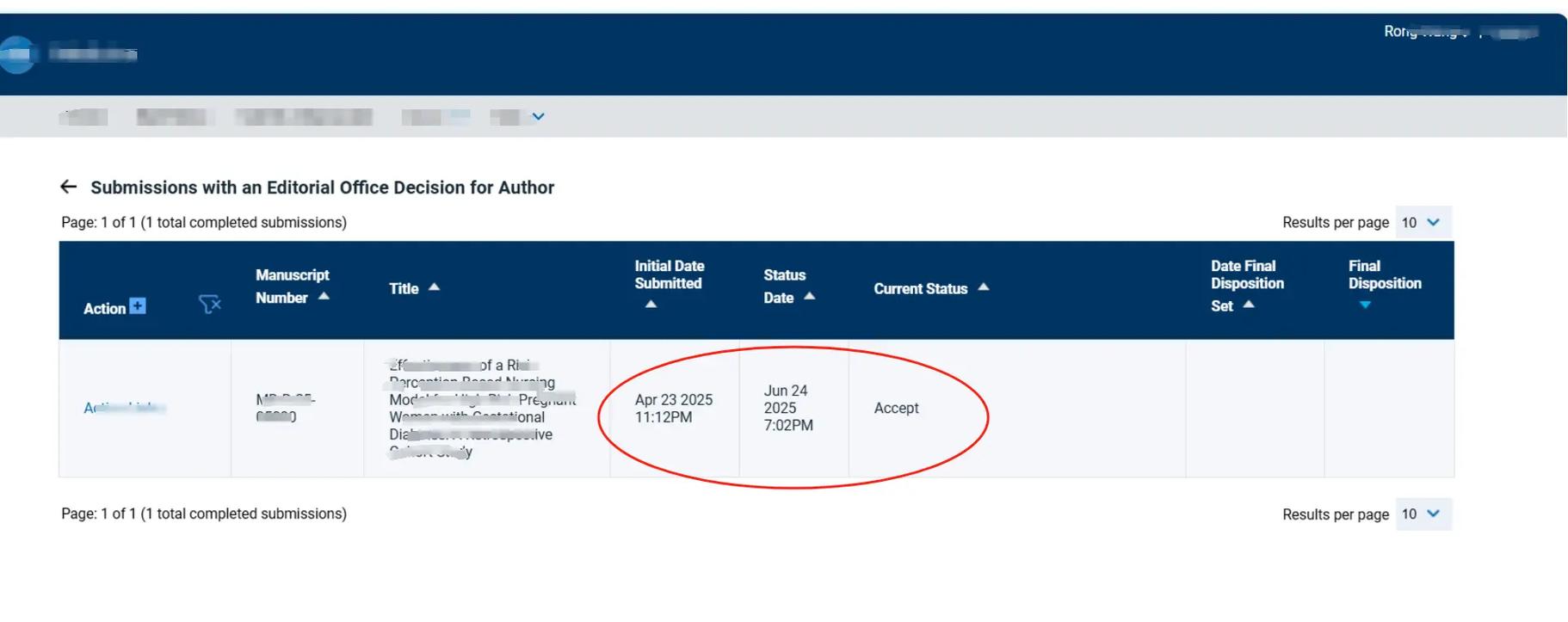Click the page heading about Editorial Office Decision

coord(322,188)
